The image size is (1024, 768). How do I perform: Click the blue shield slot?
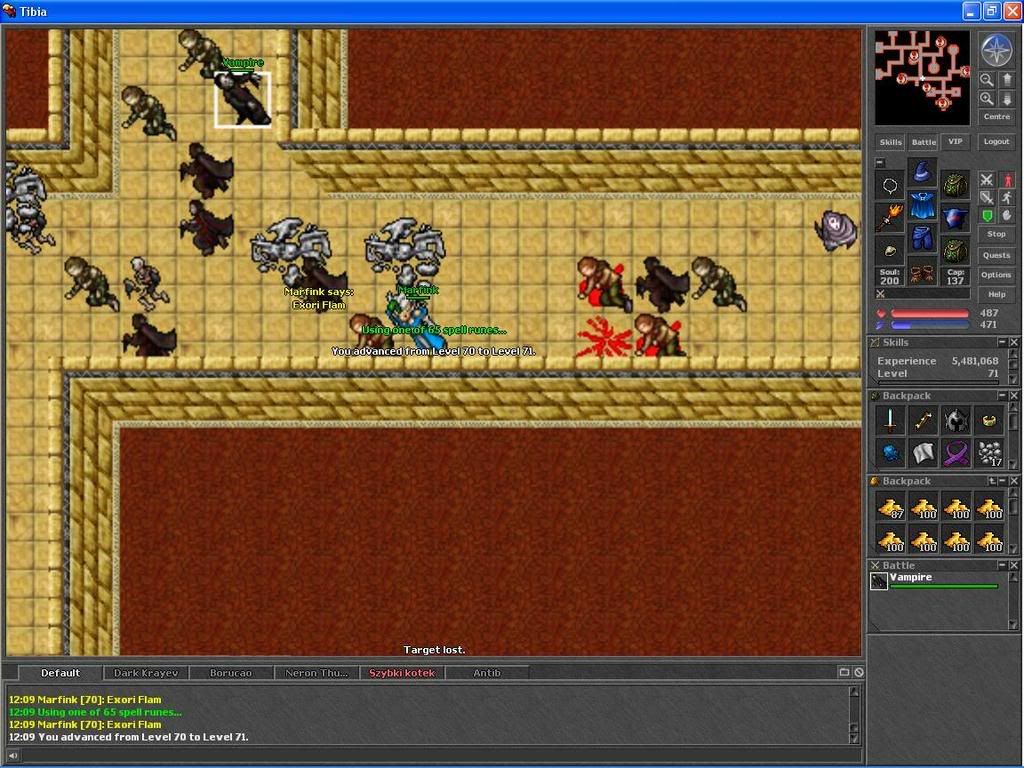(x=955, y=218)
